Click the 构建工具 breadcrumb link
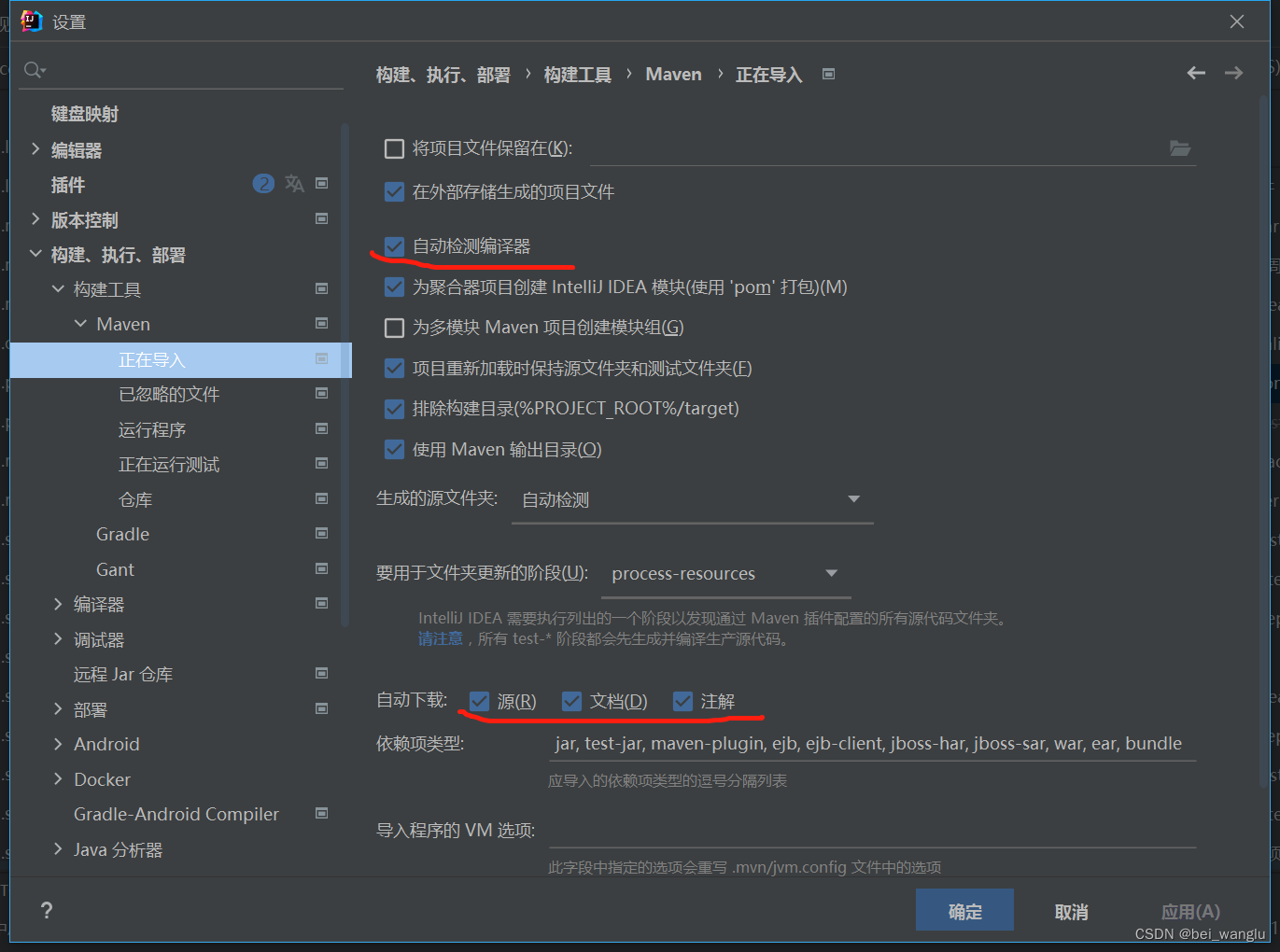The image size is (1280, 952). click(x=577, y=74)
